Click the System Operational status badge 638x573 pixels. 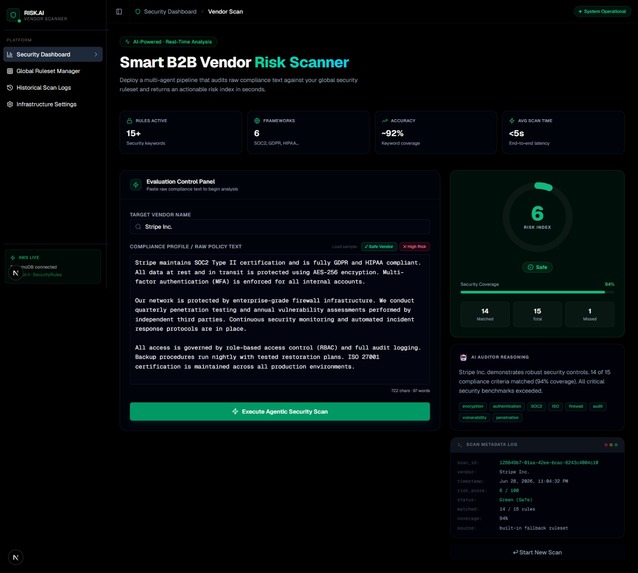coord(602,11)
